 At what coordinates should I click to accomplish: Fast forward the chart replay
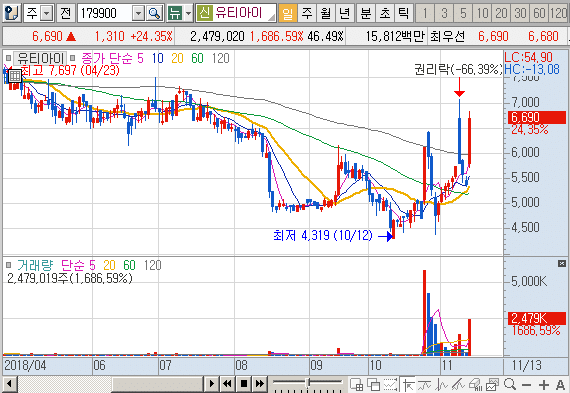coord(260,384)
